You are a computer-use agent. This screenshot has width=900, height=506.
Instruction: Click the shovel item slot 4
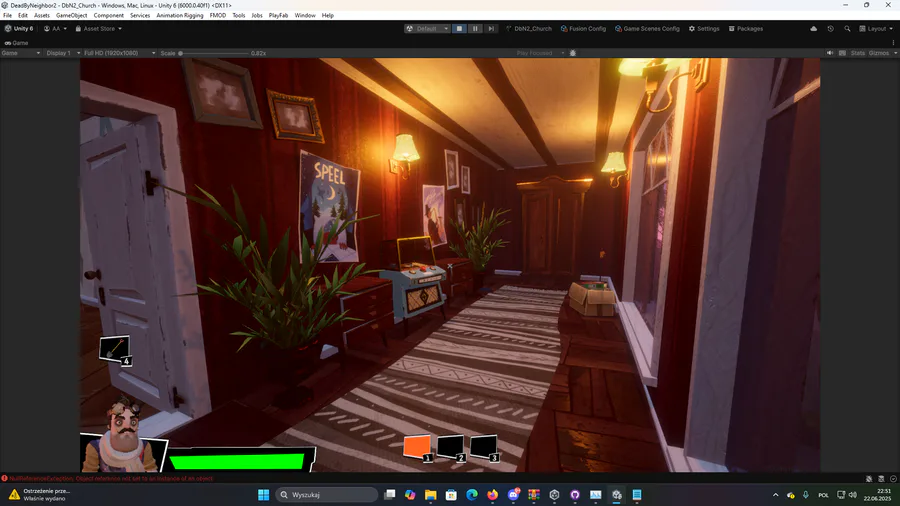115,349
